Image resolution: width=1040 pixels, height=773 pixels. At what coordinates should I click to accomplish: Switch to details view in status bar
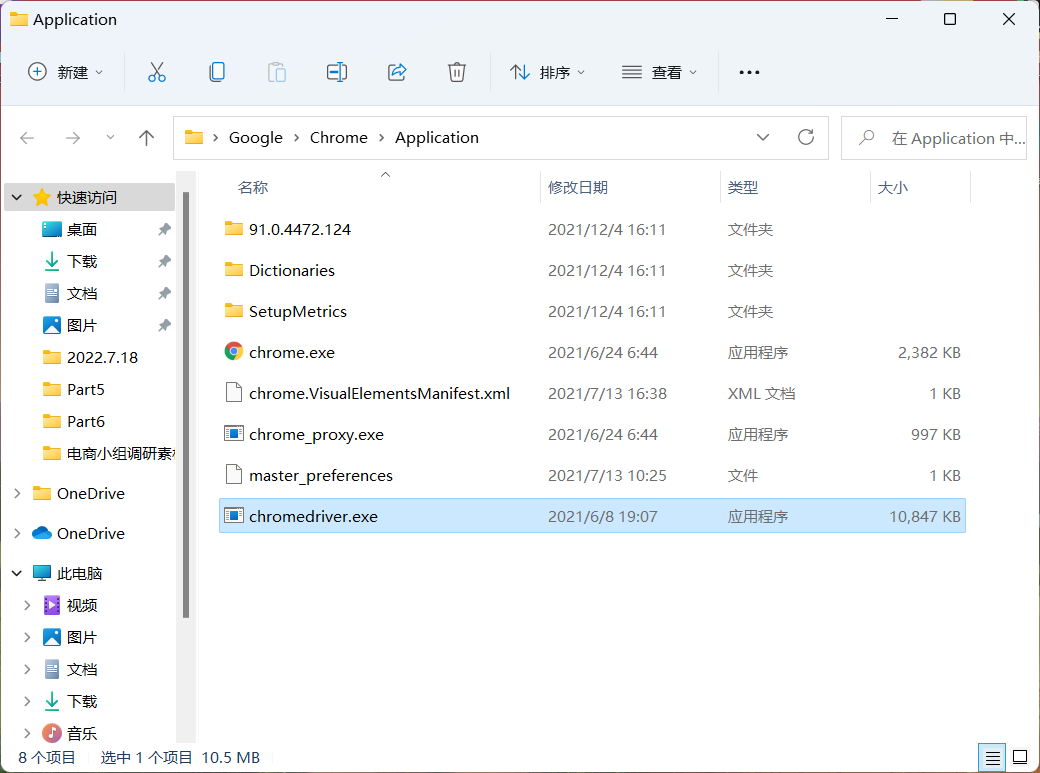(x=992, y=757)
